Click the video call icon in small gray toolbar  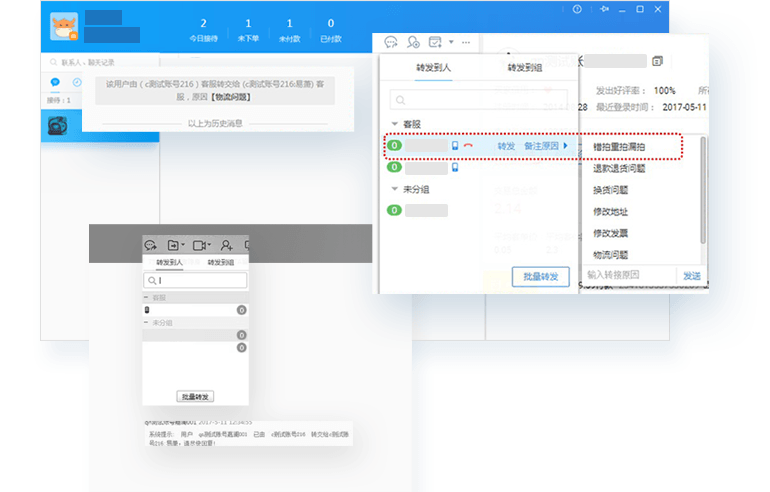pos(199,245)
